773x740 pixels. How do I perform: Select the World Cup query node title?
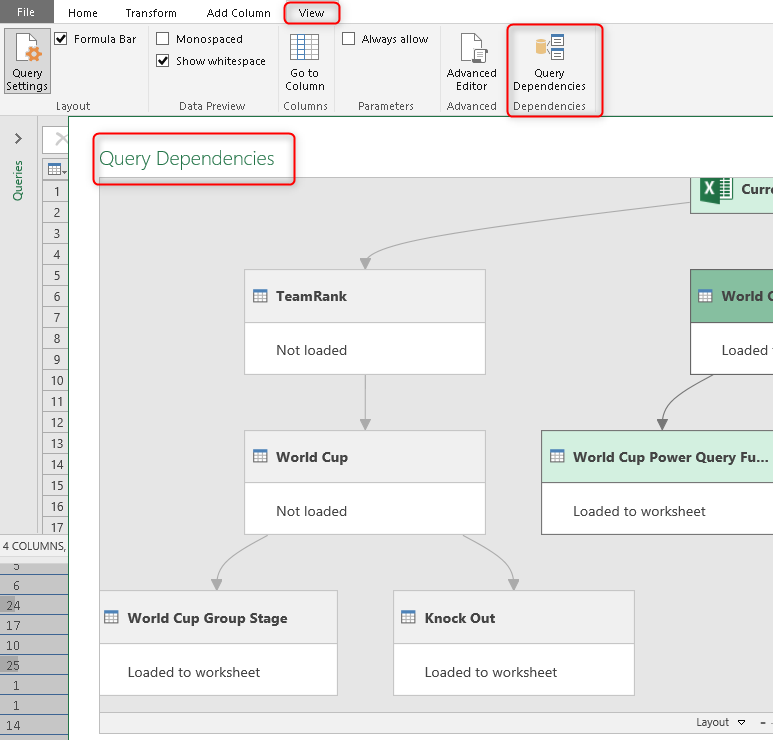312,457
